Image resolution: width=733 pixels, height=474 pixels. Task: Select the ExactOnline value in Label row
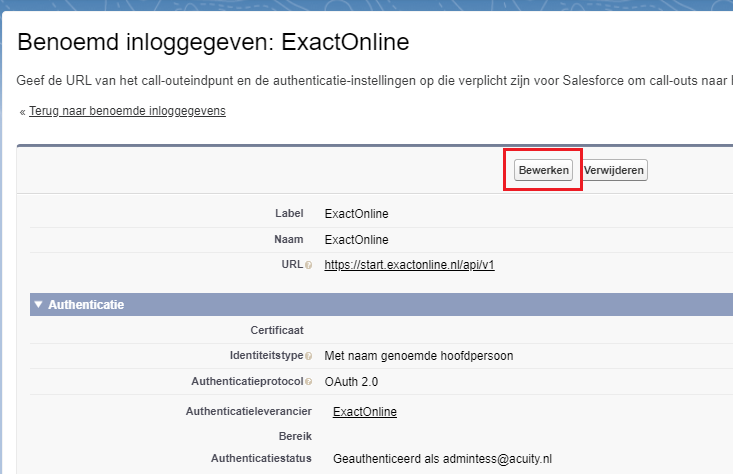(x=356, y=214)
